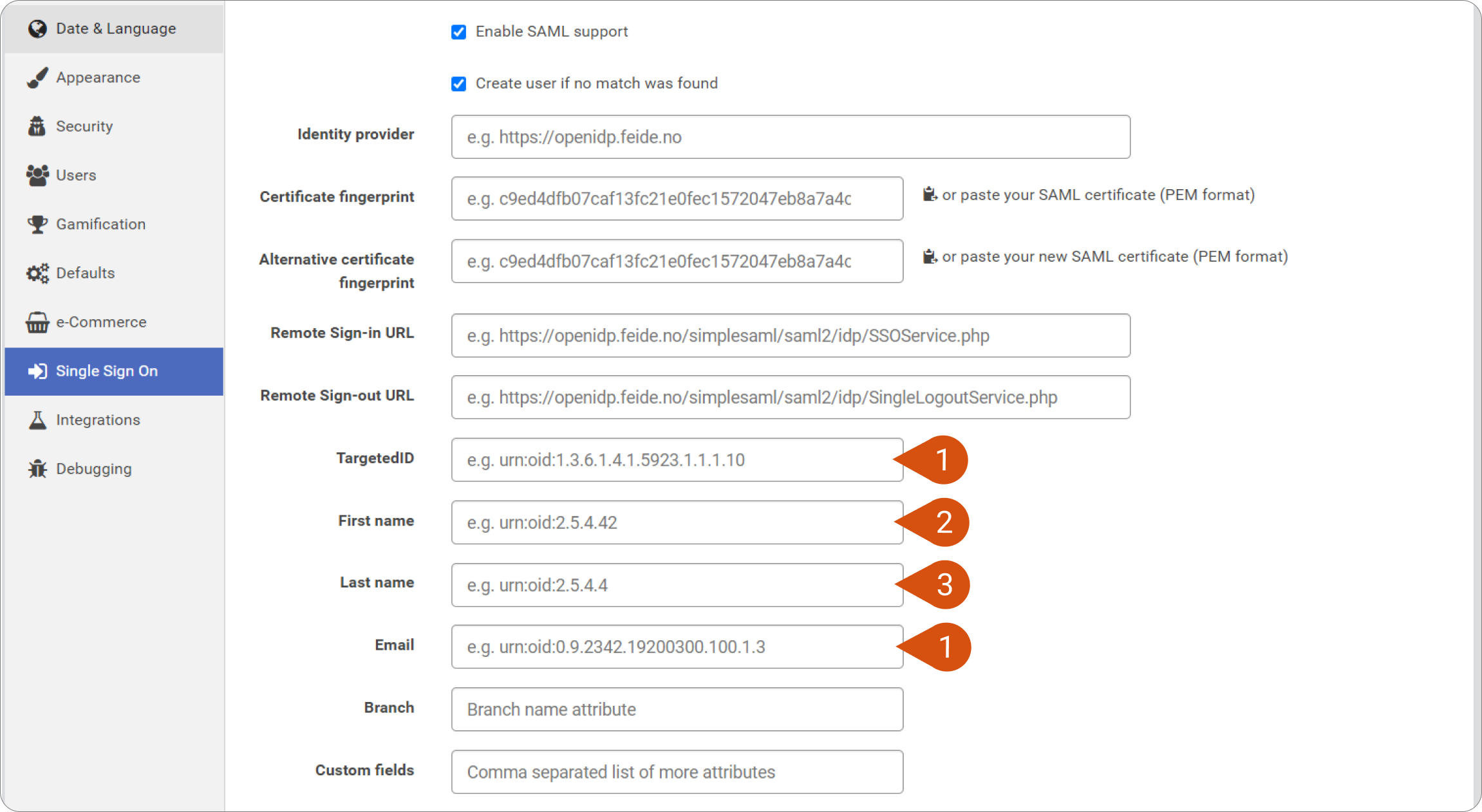Click the e-Commerce basket icon
The image size is (1482, 812).
(37, 322)
